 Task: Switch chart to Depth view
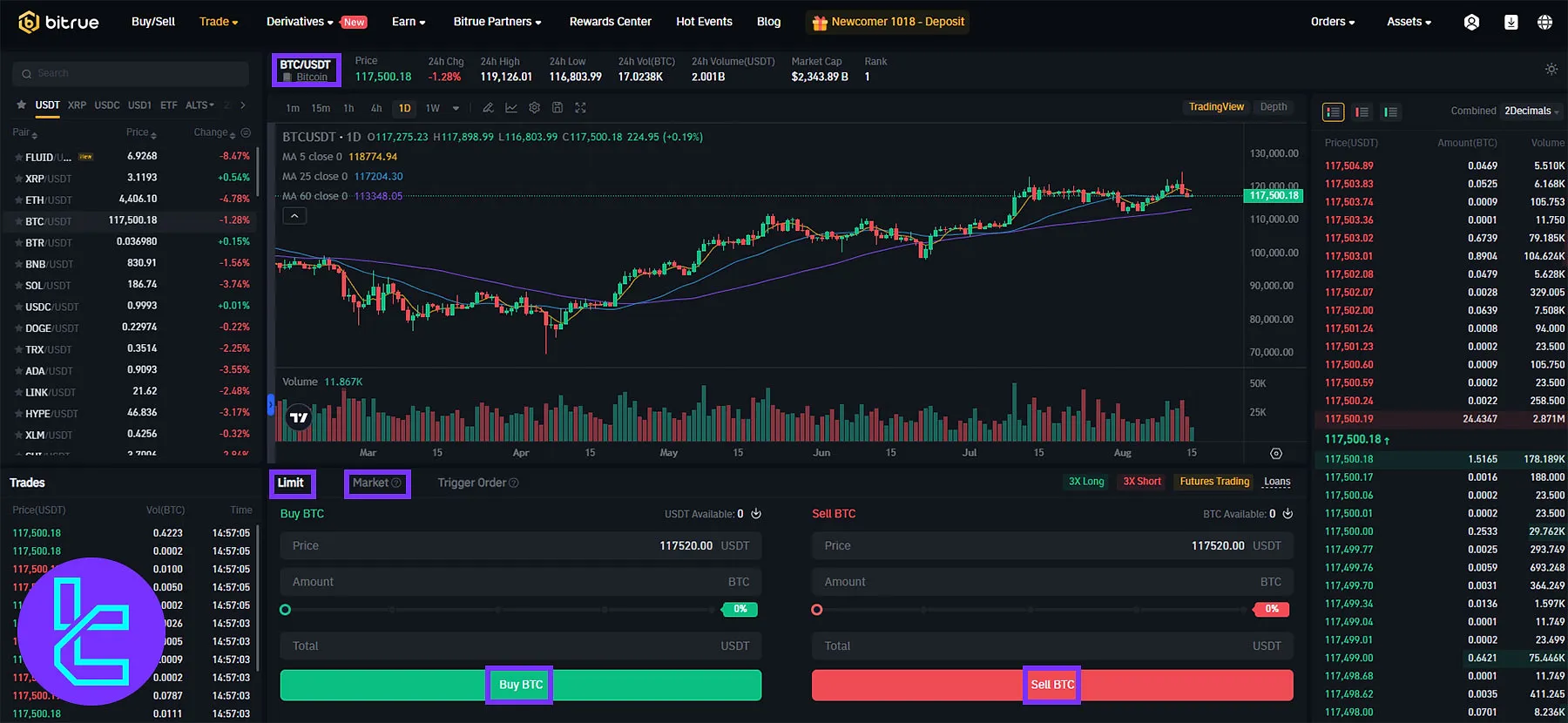point(1274,107)
